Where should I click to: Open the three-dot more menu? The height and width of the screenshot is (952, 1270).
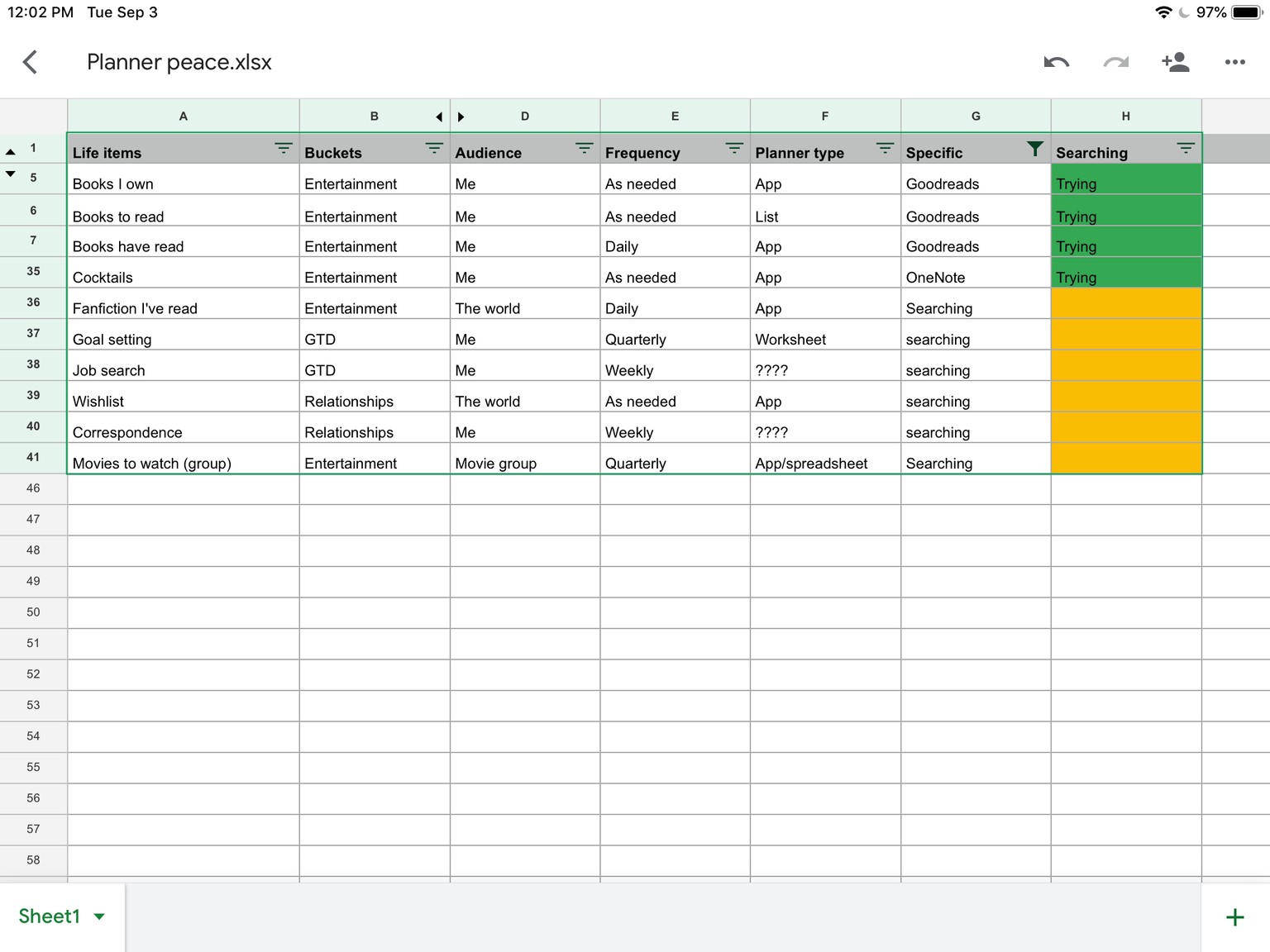1235,62
